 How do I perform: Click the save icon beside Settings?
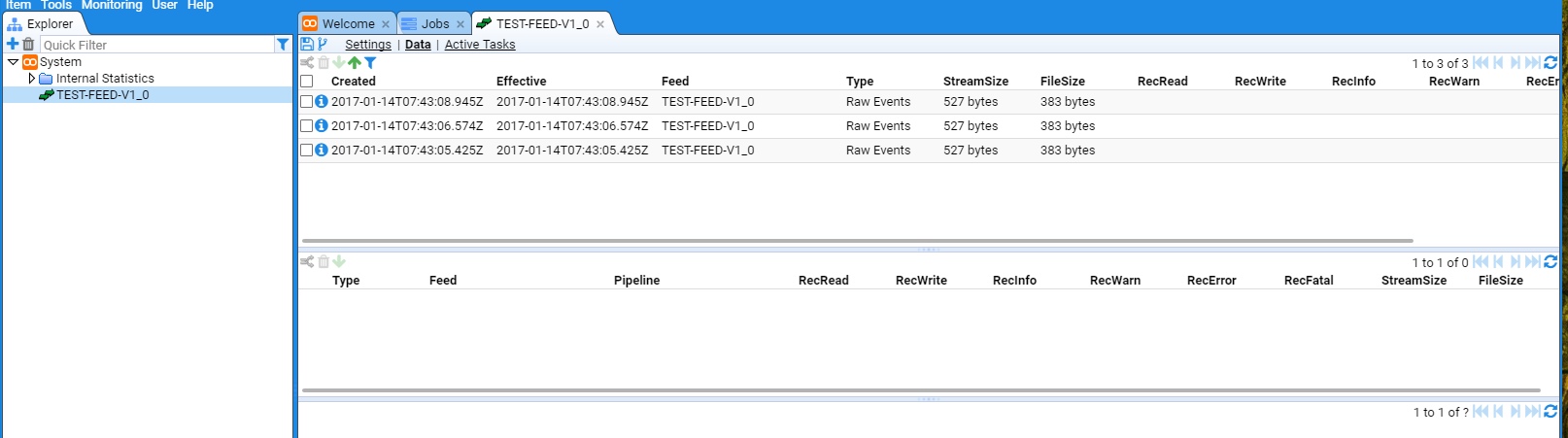(307, 44)
